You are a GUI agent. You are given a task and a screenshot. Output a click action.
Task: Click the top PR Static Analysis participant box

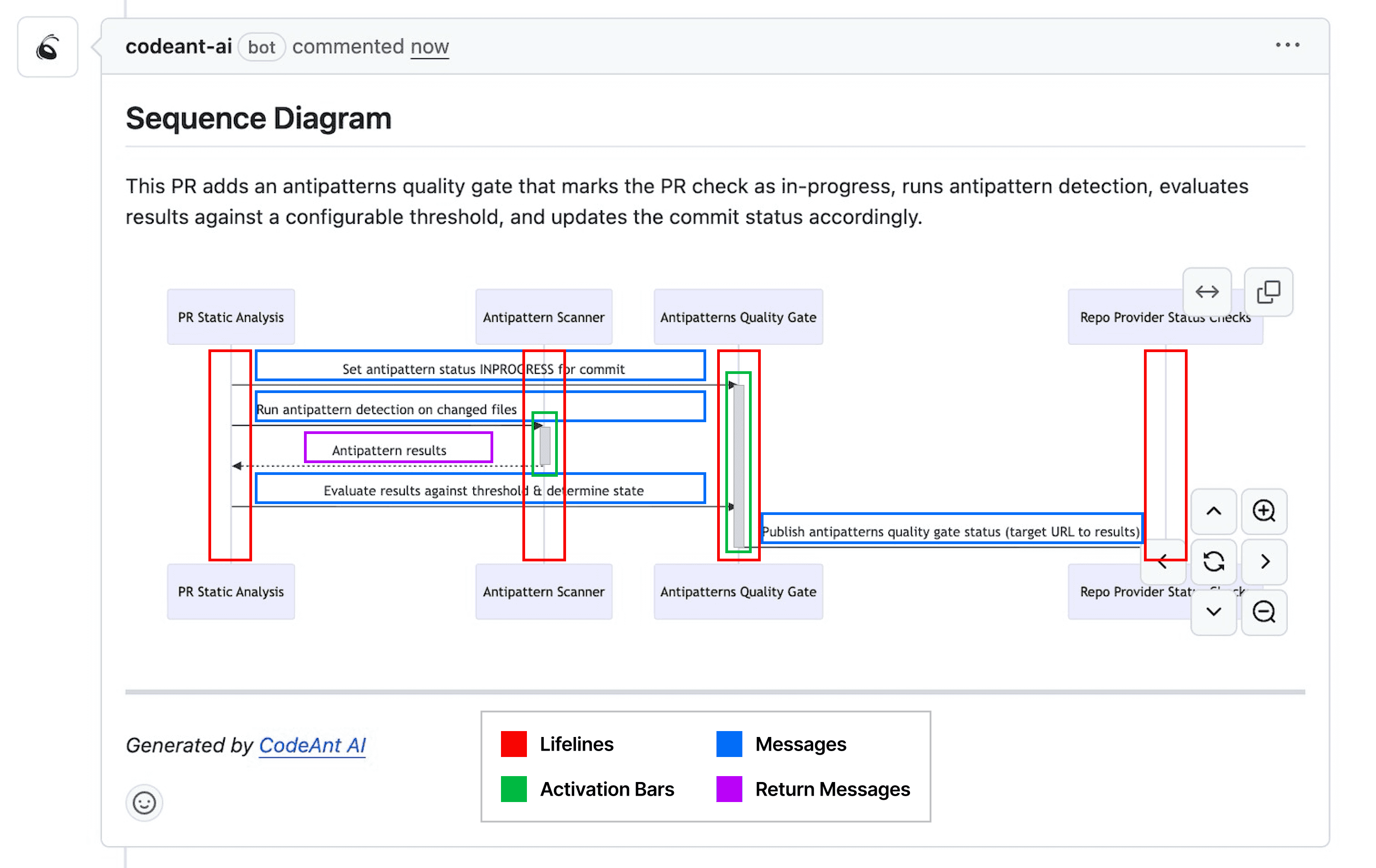(231, 317)
